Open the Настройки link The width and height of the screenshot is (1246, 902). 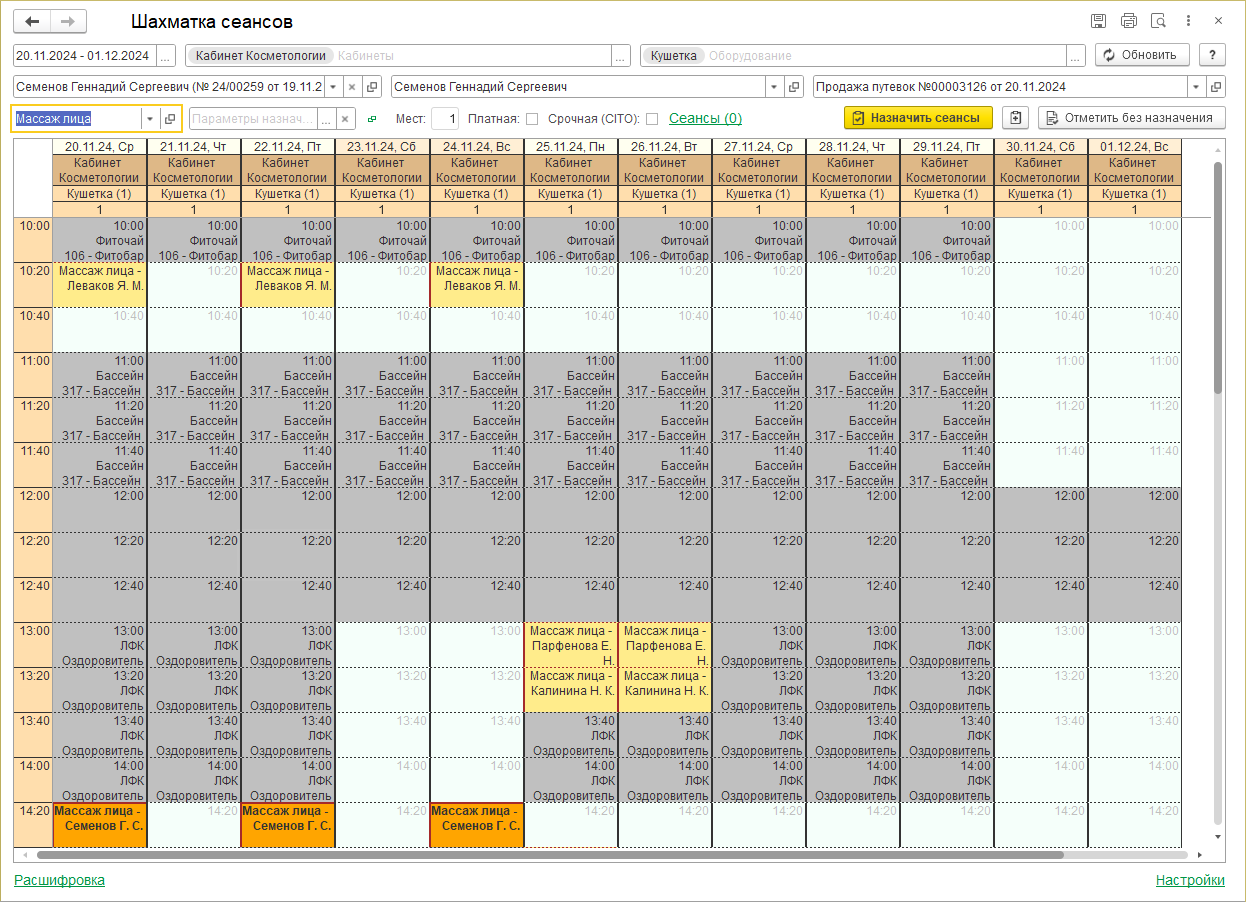pos(1190,881)
